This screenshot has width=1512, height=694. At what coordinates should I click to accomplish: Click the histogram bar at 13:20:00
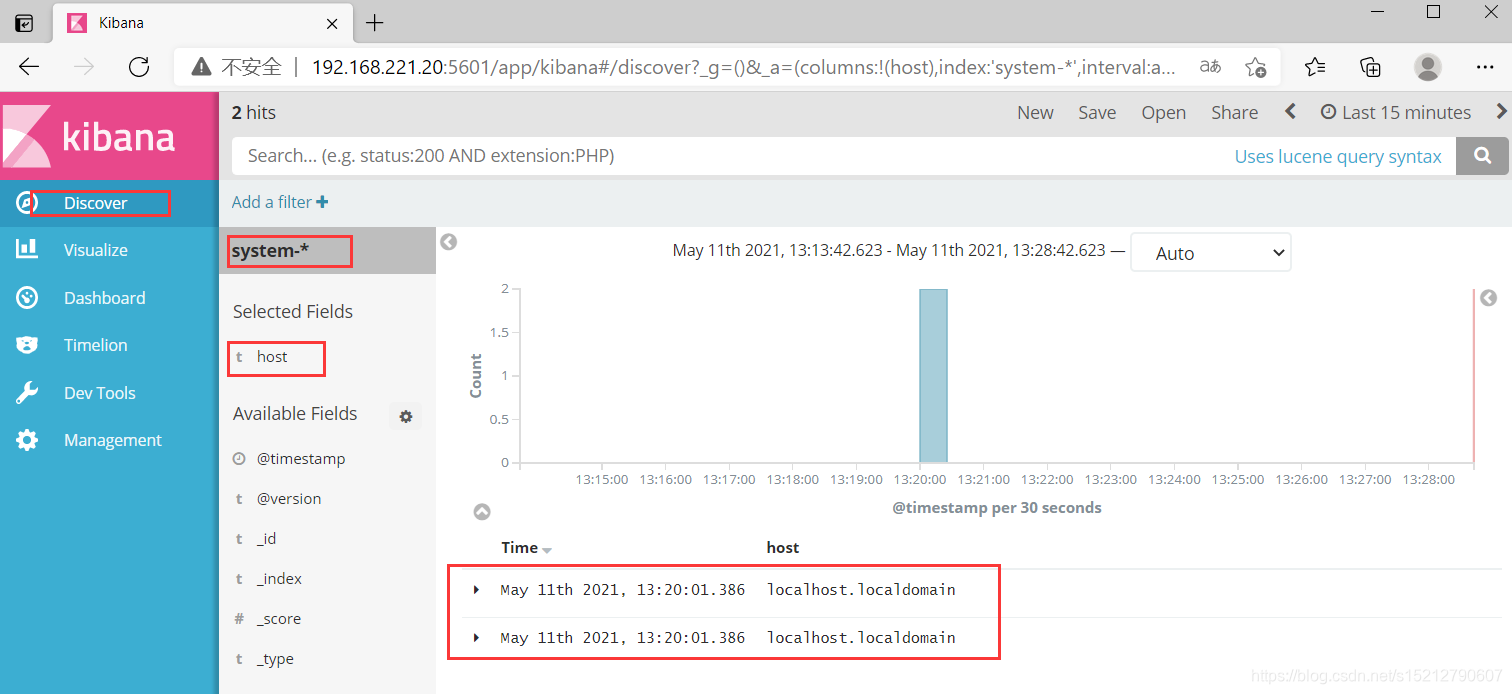[933, 376]
